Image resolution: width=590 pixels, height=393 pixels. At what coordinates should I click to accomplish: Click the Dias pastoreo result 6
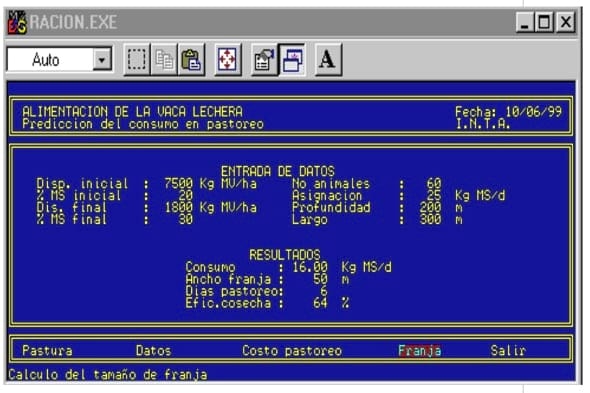(324, 291)
